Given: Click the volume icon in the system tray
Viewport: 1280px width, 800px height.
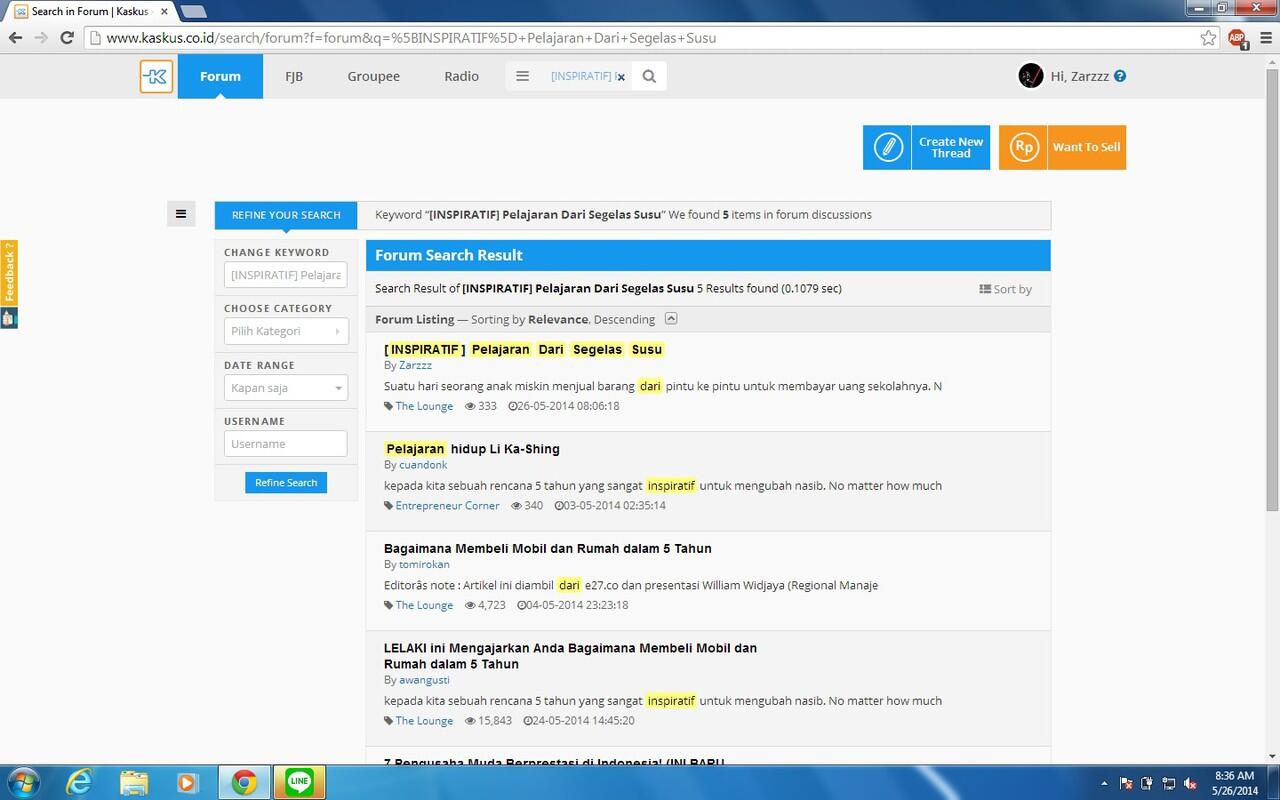Looking at the screenshot, I should pos(1190,783).
